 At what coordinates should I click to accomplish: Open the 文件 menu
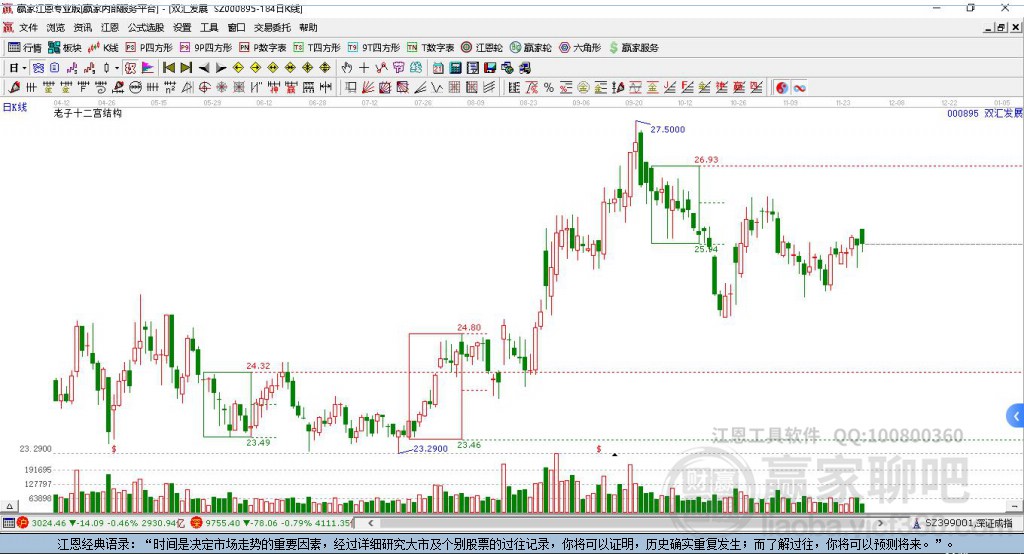(28, 27)
